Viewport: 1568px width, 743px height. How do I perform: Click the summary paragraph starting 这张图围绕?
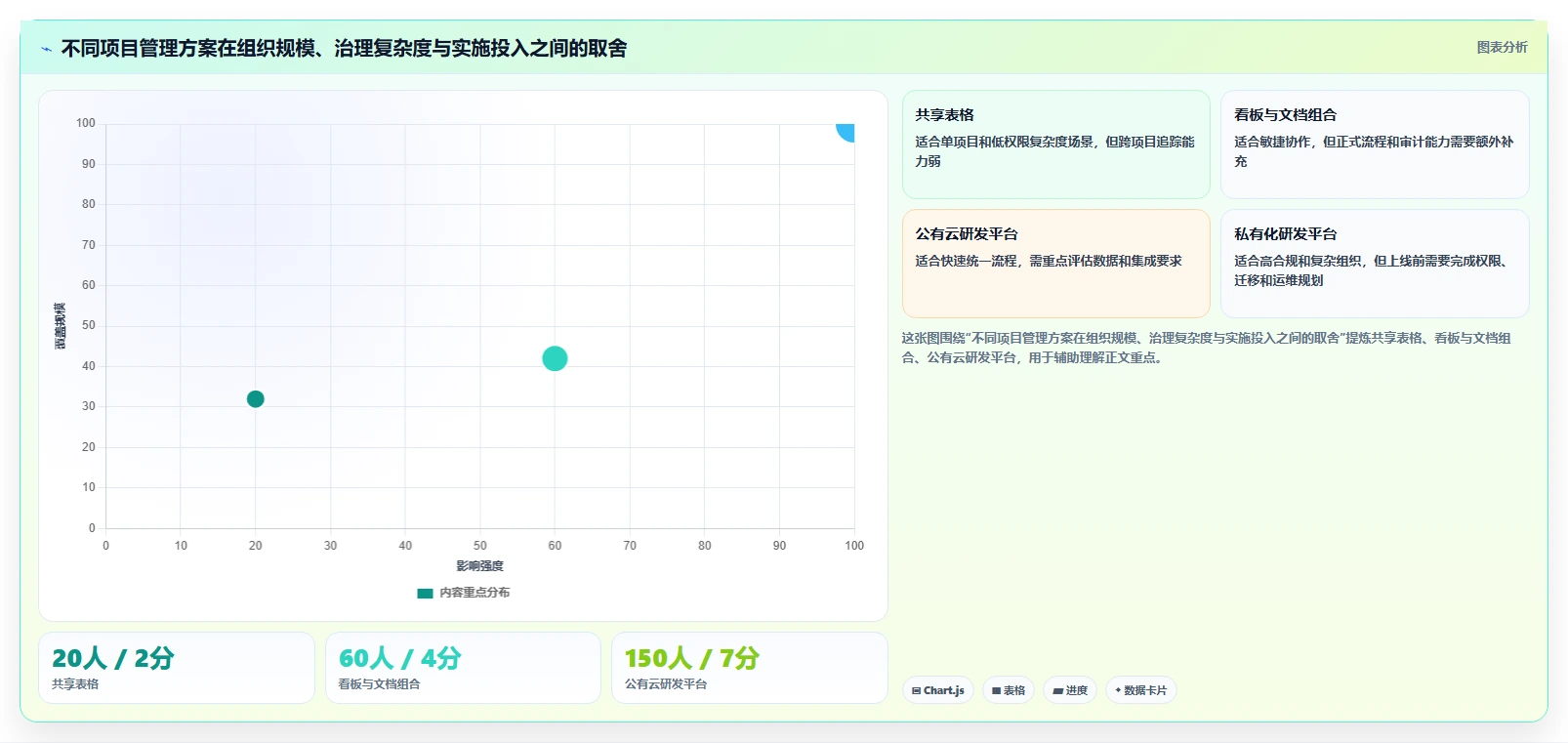1206,348
